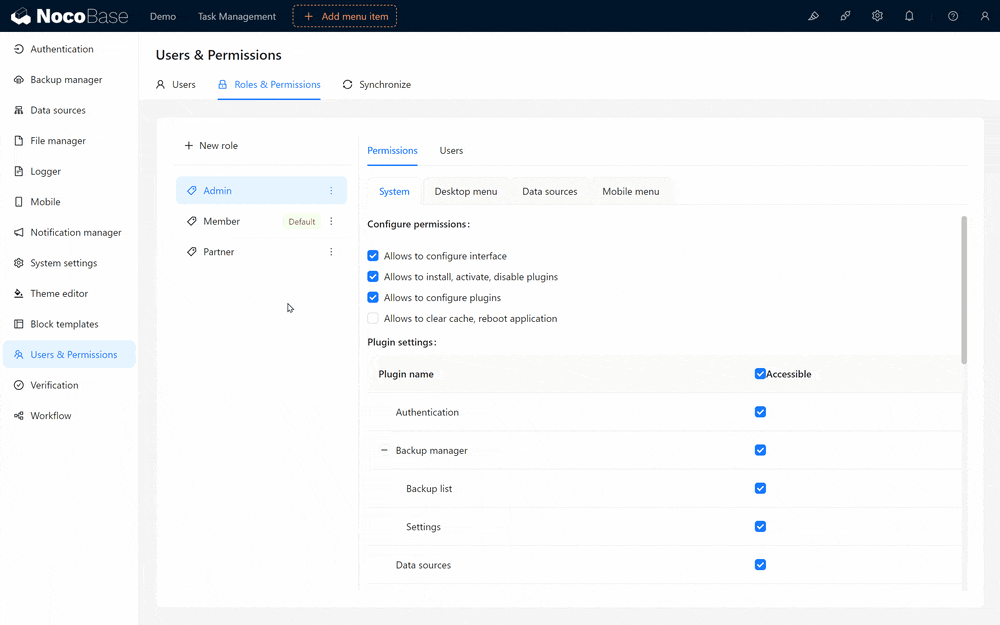Click the Data sources plugin name in the table
1000x625 pixels.
(x=423, y=566)
